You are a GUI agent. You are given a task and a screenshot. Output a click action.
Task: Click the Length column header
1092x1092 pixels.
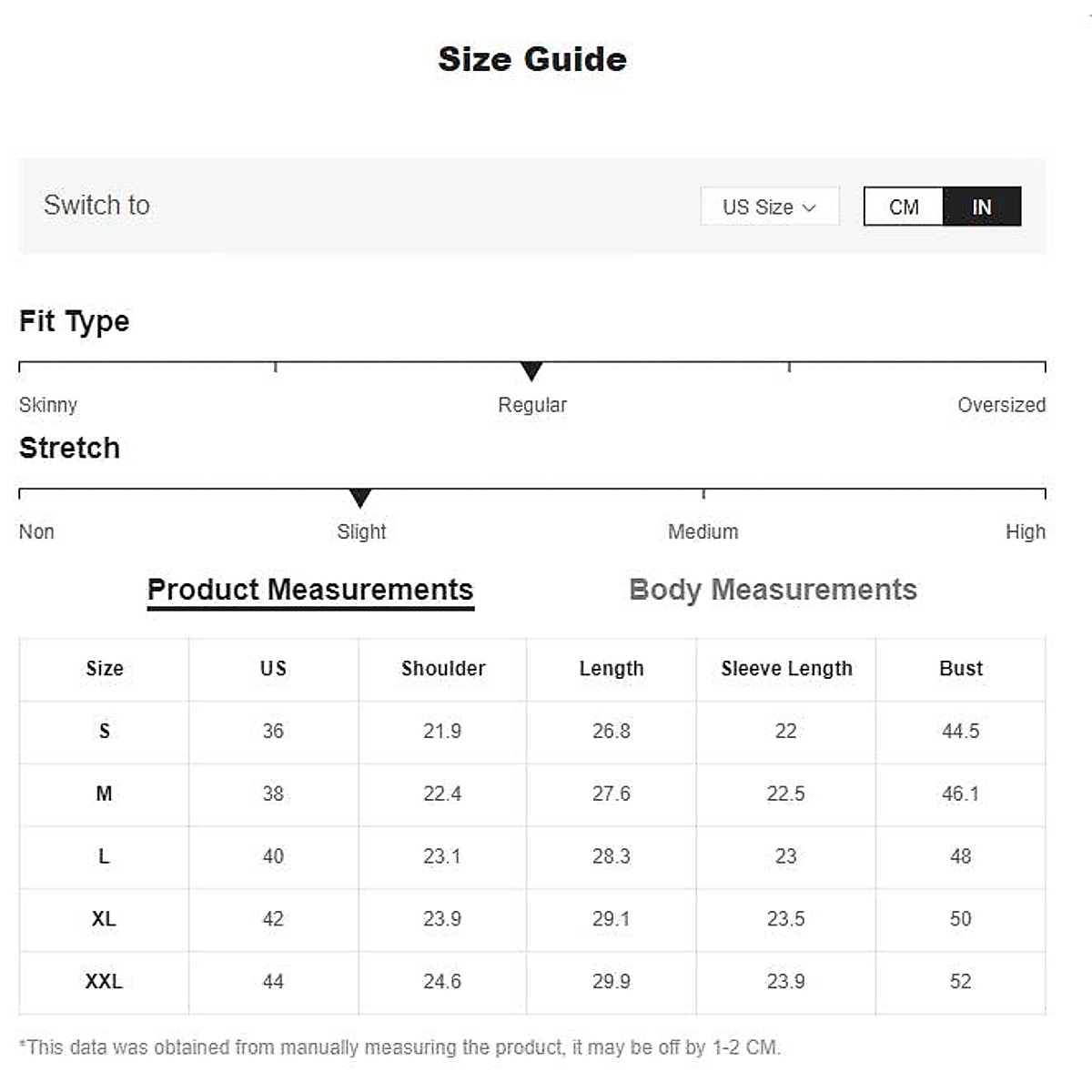point(612,669)
